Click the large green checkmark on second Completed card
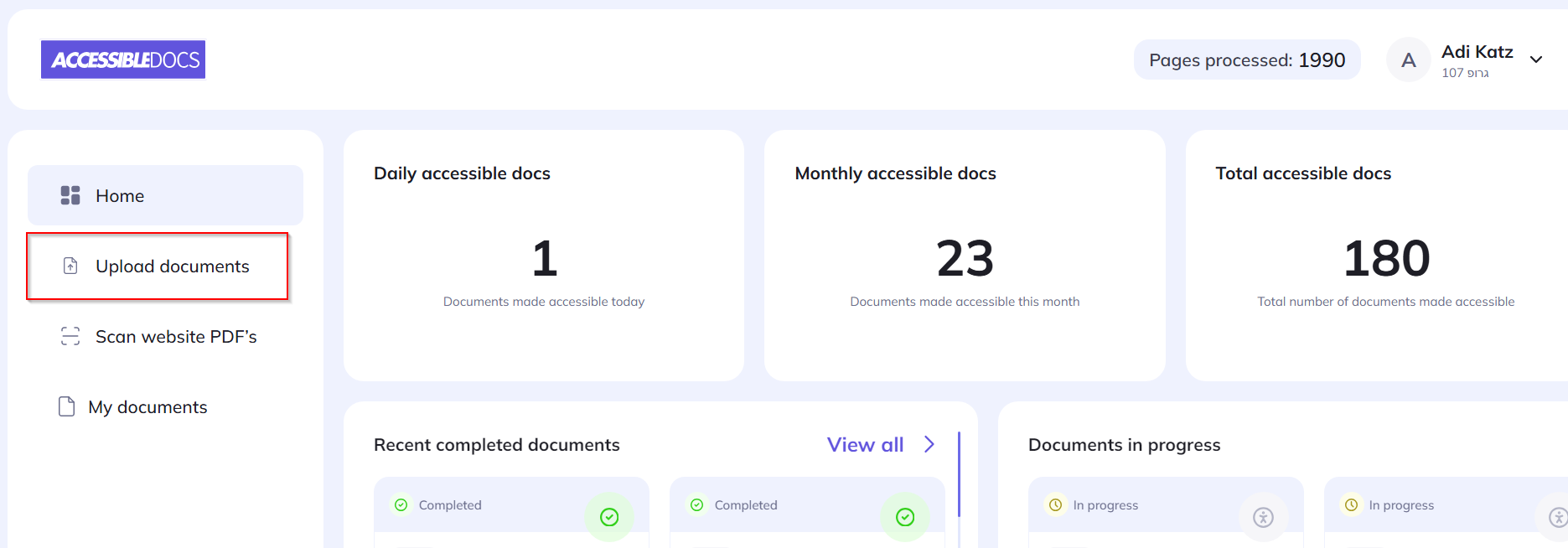 pos(905,517)
